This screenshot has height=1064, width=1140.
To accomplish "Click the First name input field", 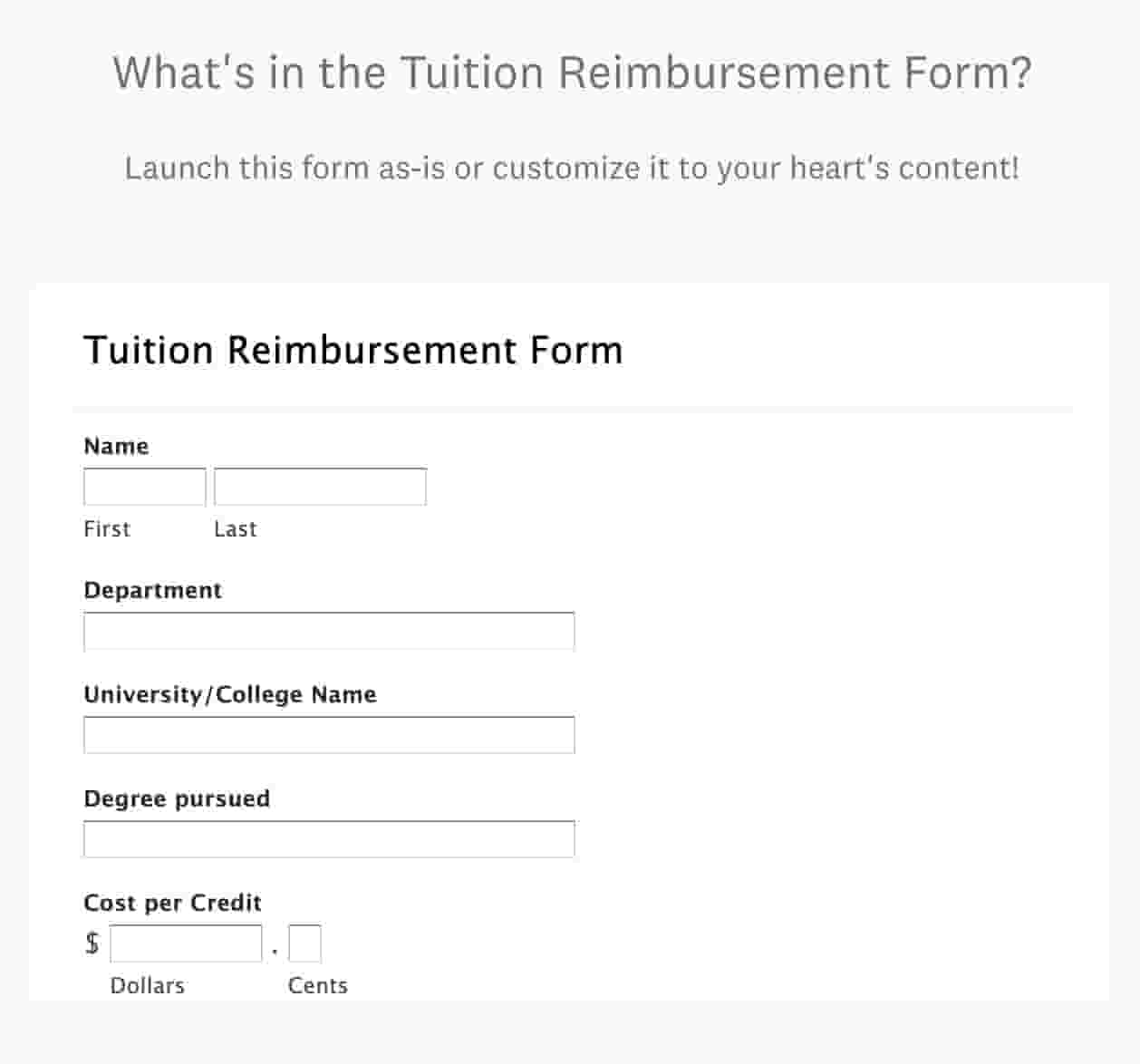I will [x=144, y=487].
